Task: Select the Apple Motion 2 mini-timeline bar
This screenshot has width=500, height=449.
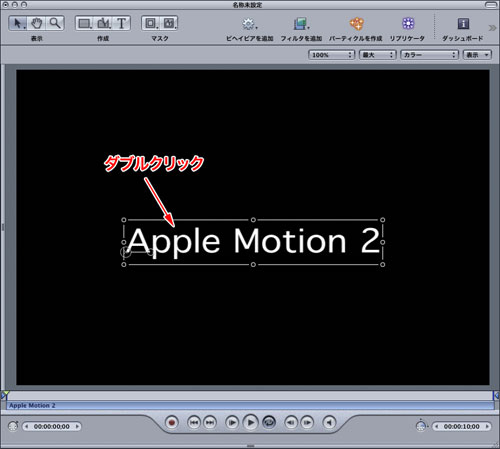Action: (x=250, y=406)
